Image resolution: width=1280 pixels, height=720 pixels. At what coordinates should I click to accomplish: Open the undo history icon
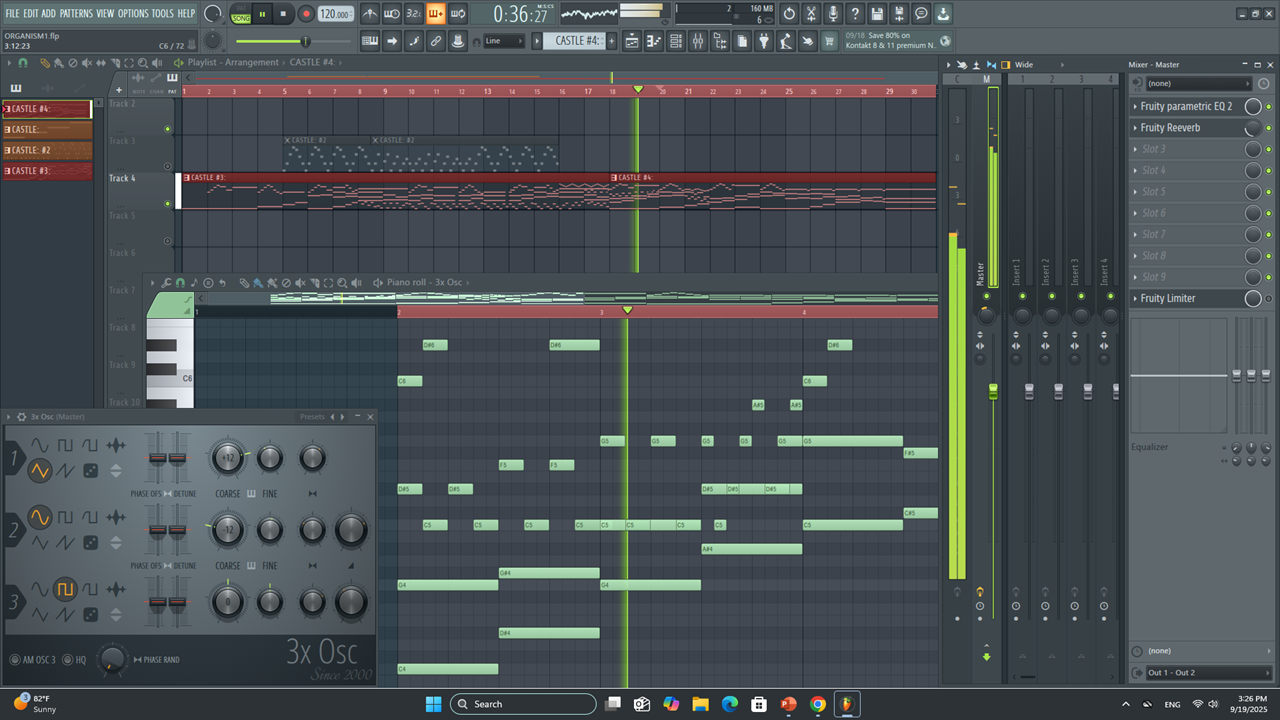789,14
